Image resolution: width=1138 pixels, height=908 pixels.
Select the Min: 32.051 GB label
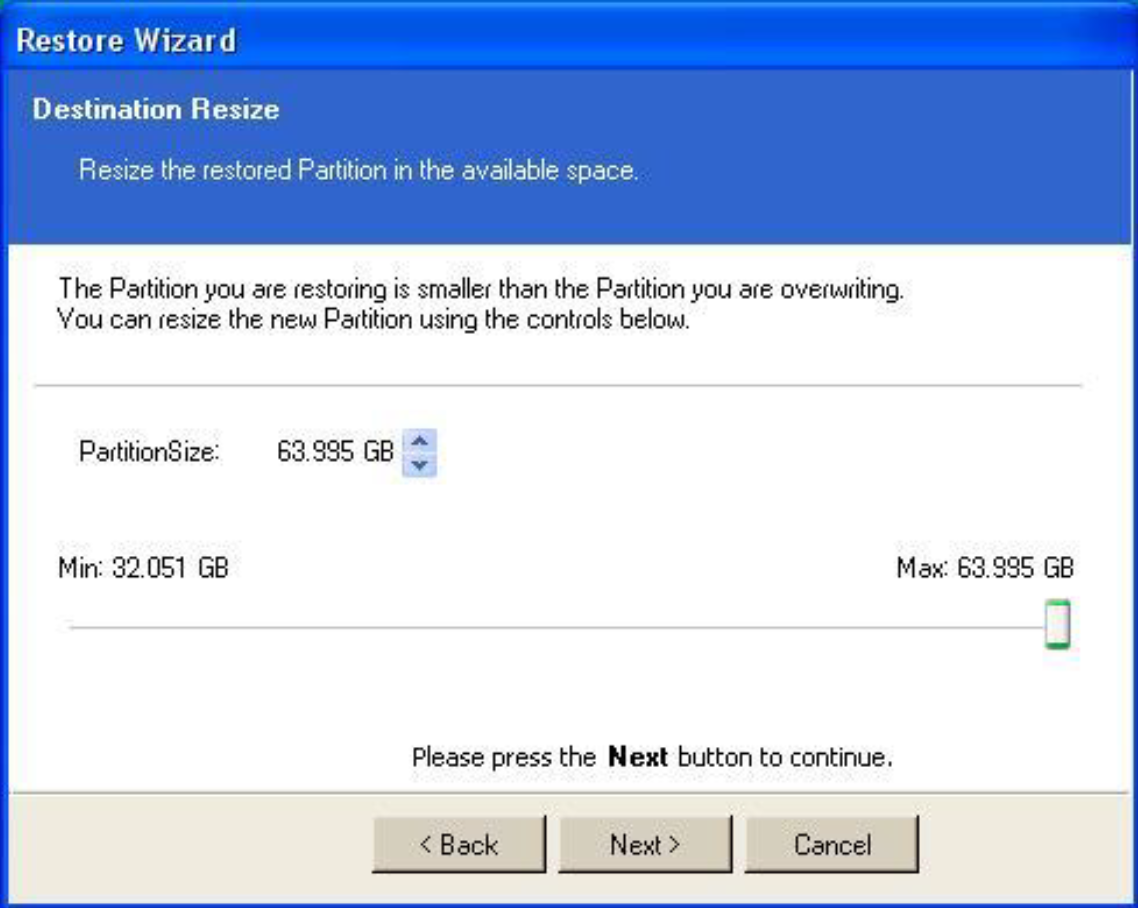coord(143,569)
